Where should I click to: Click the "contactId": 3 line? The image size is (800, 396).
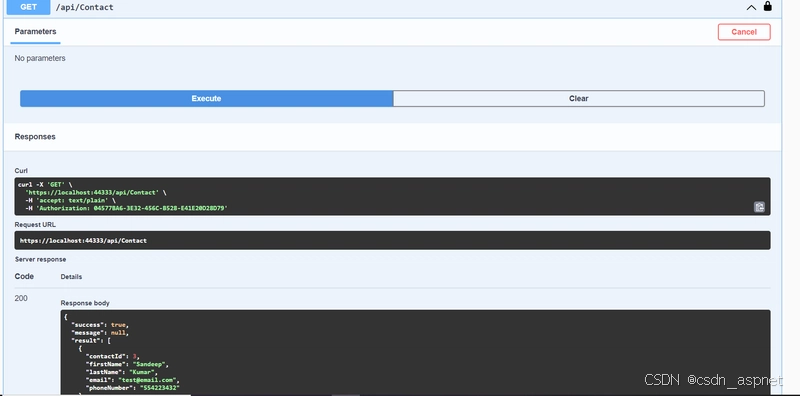pos(112,356)
